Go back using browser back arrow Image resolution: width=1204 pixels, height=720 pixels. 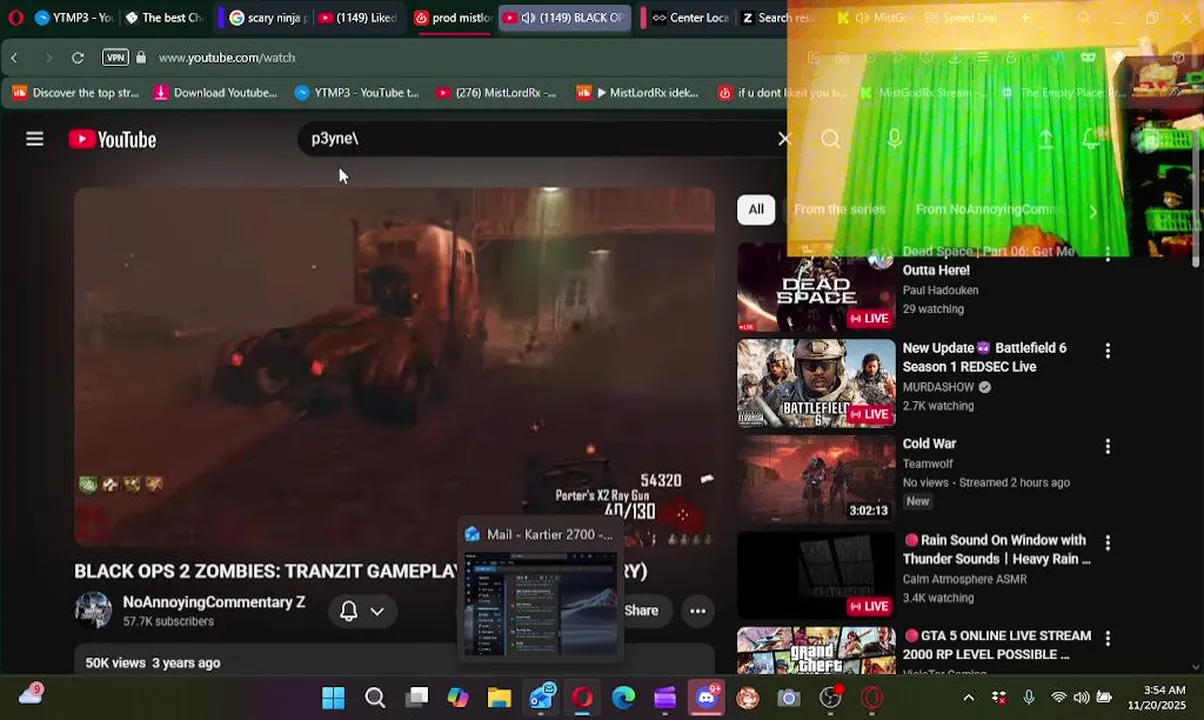click(x=14, y=58)
